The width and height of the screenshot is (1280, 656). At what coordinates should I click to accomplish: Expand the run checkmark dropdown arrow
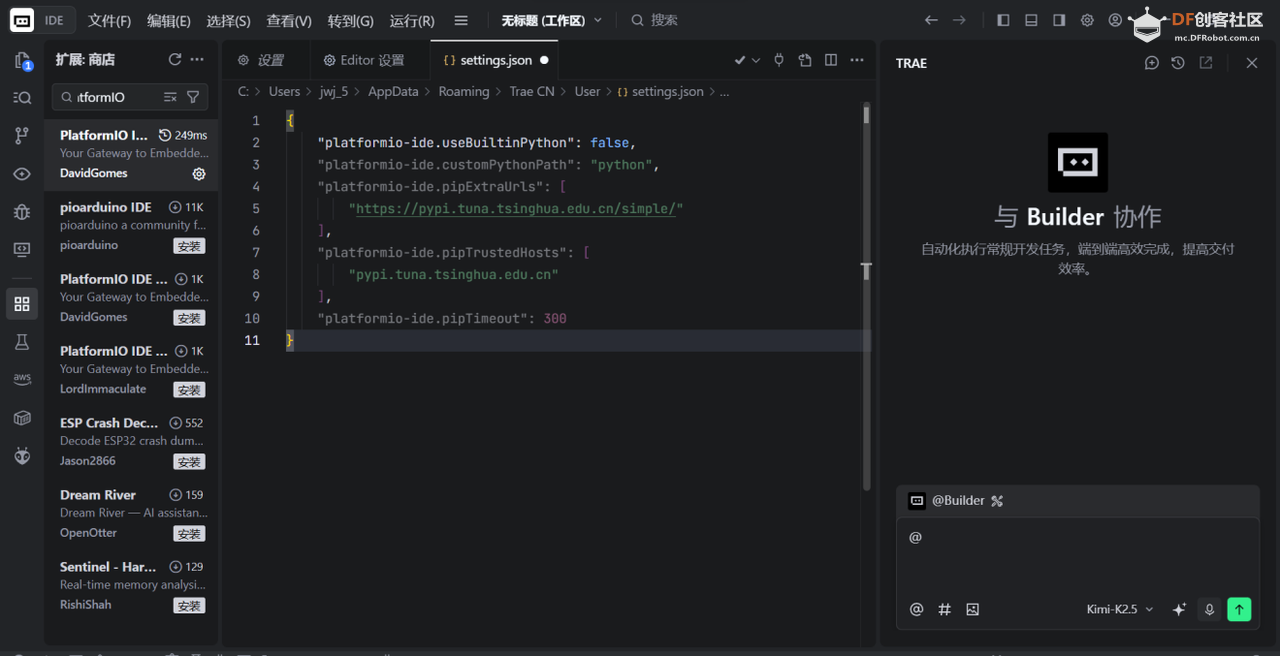tap(755, 60)
